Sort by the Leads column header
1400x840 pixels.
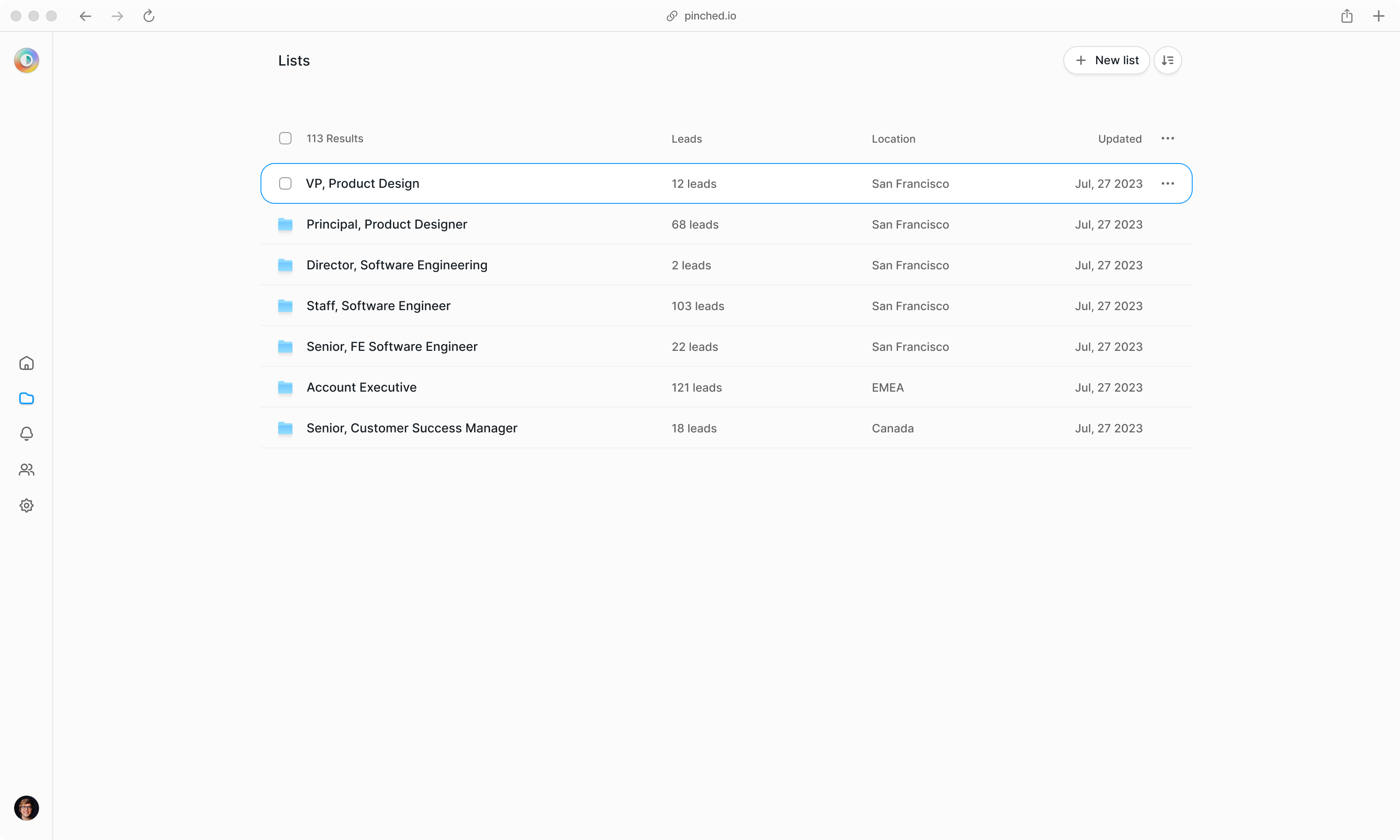click(686, 139)
